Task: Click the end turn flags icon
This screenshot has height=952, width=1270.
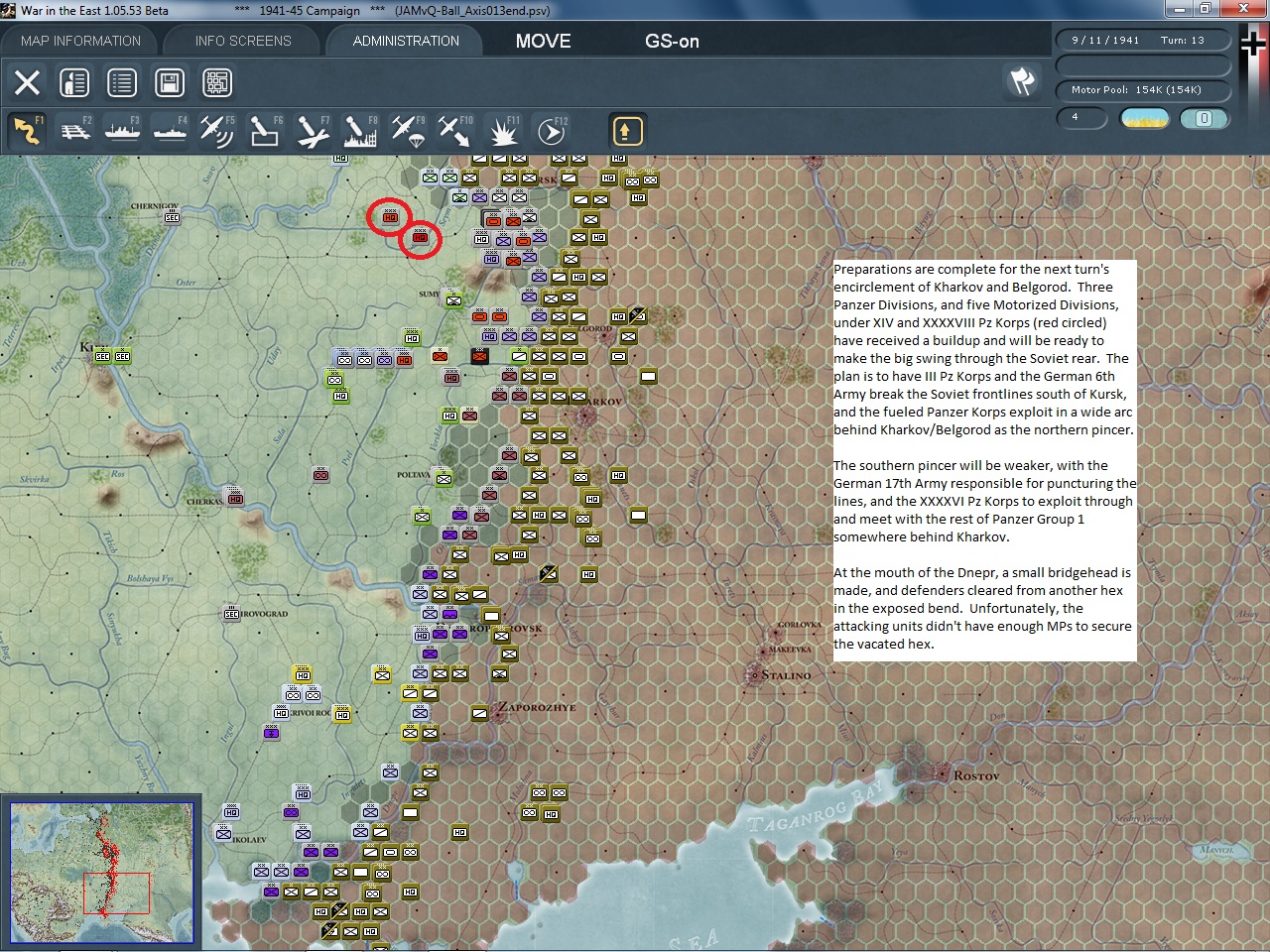Action: pyautogui.click(x=1022, y=81)
